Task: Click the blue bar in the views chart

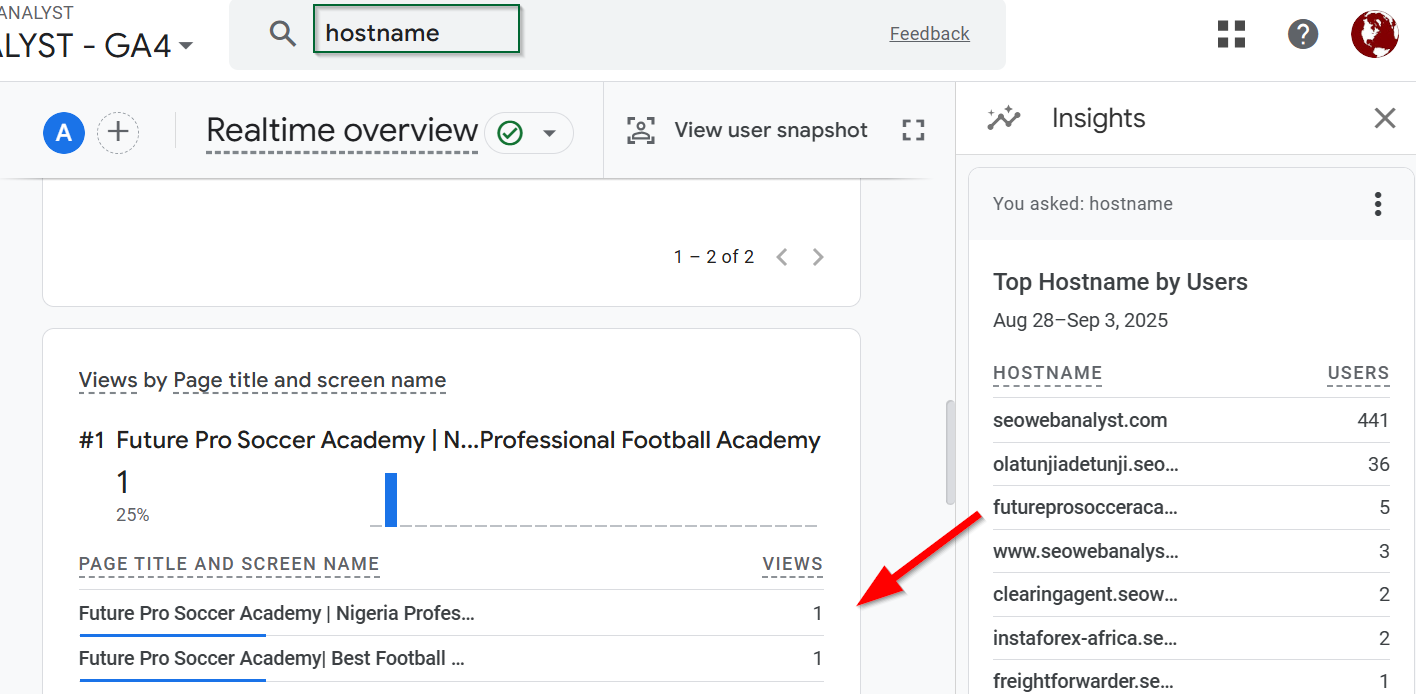Action: tap(391, 499)
